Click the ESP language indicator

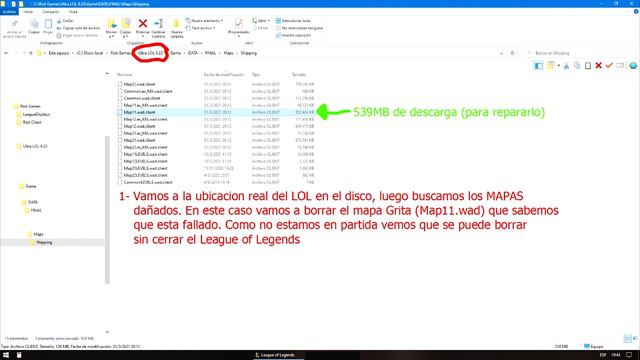pyautogui.click(x=603, y=355)
